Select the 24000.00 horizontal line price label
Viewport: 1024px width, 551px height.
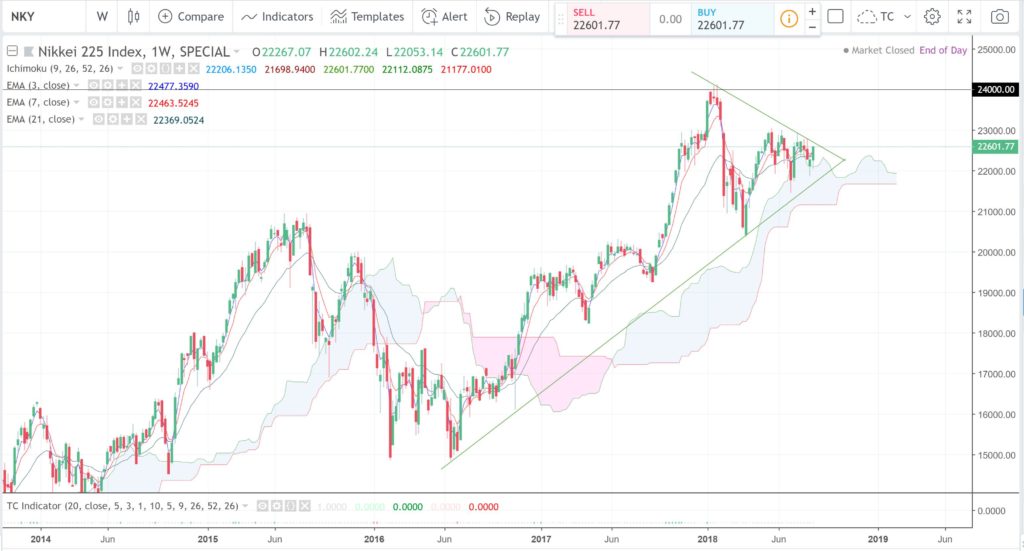[x=996, y=89]
